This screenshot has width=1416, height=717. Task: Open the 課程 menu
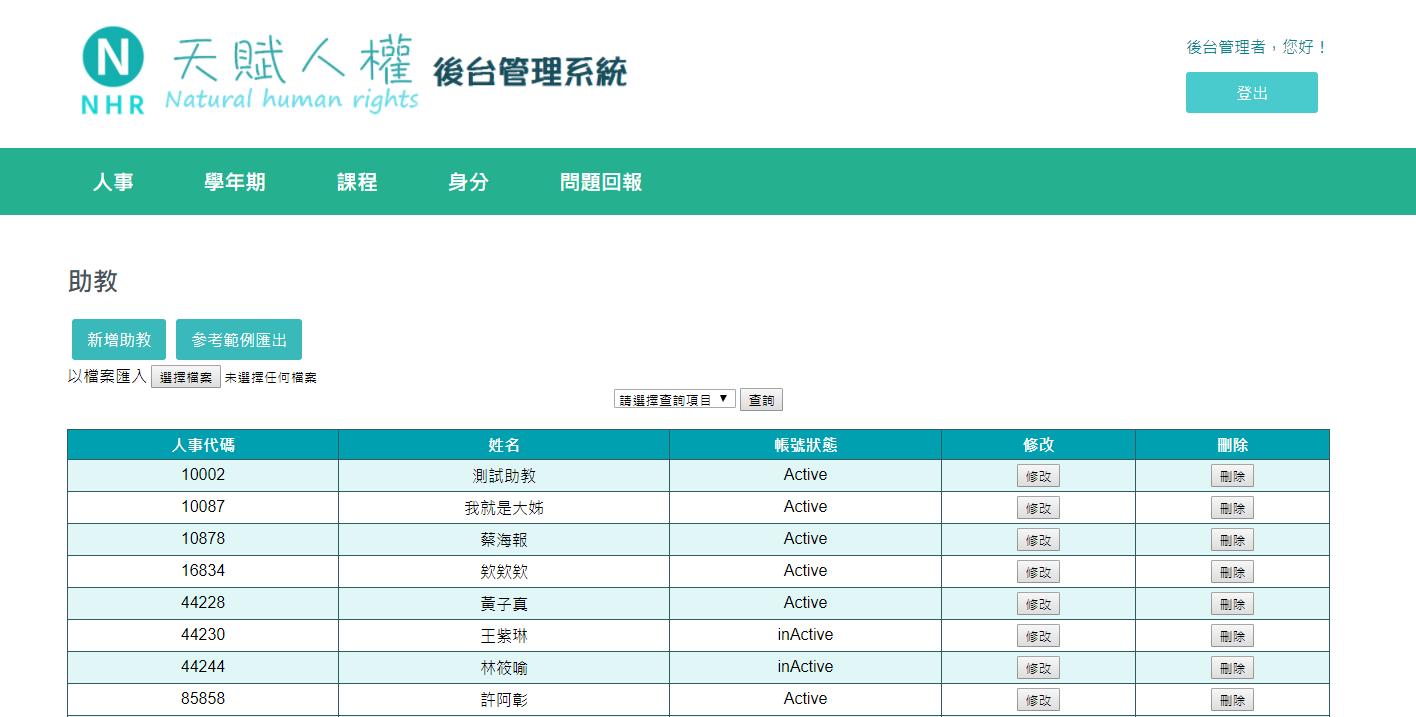[x=357, y=182]
